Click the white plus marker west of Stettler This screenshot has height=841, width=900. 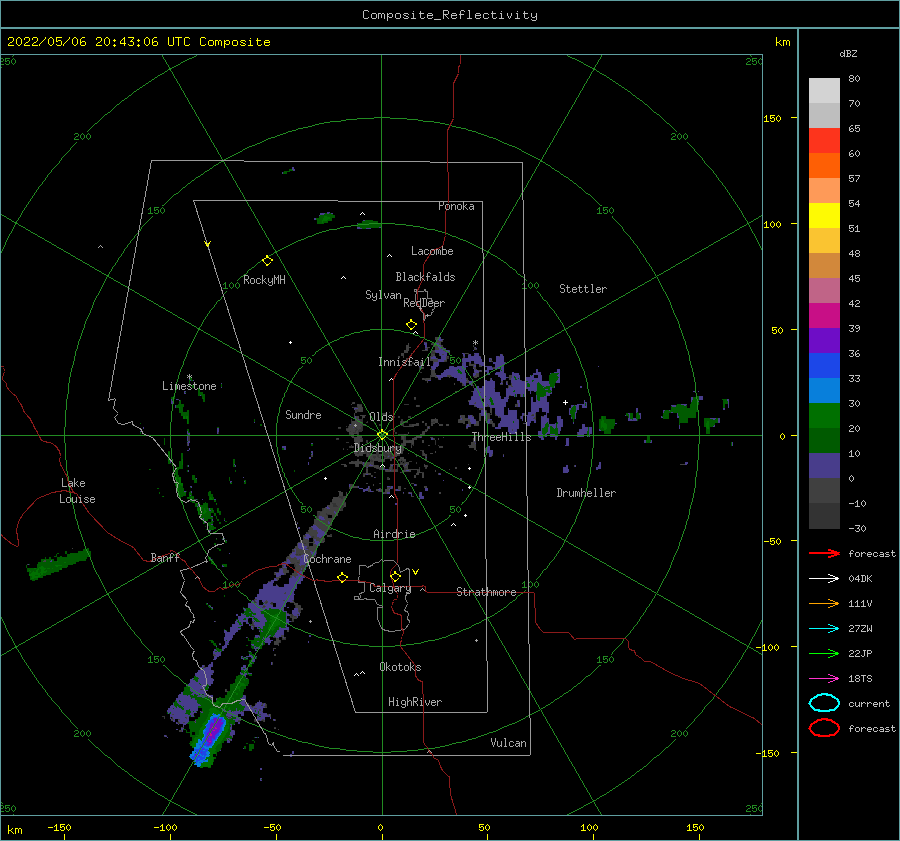[565, 402]
